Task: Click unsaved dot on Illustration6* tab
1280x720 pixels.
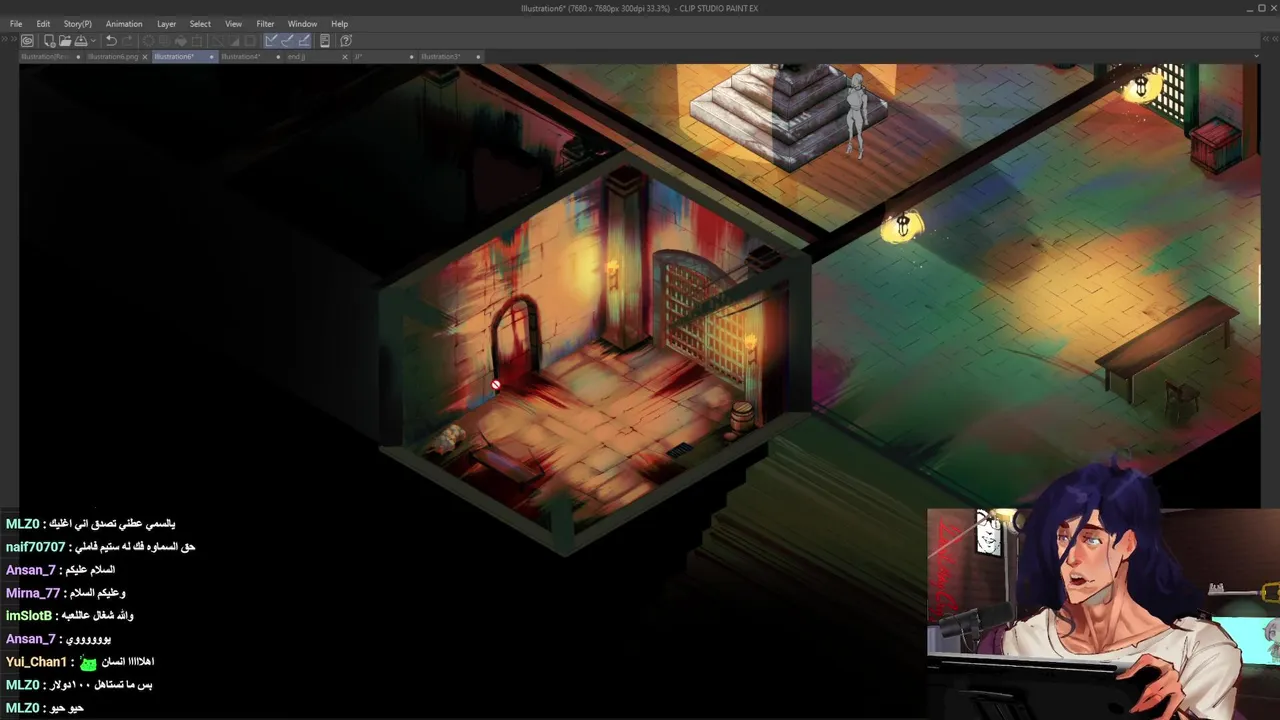Action: click(x=211, y=57)
